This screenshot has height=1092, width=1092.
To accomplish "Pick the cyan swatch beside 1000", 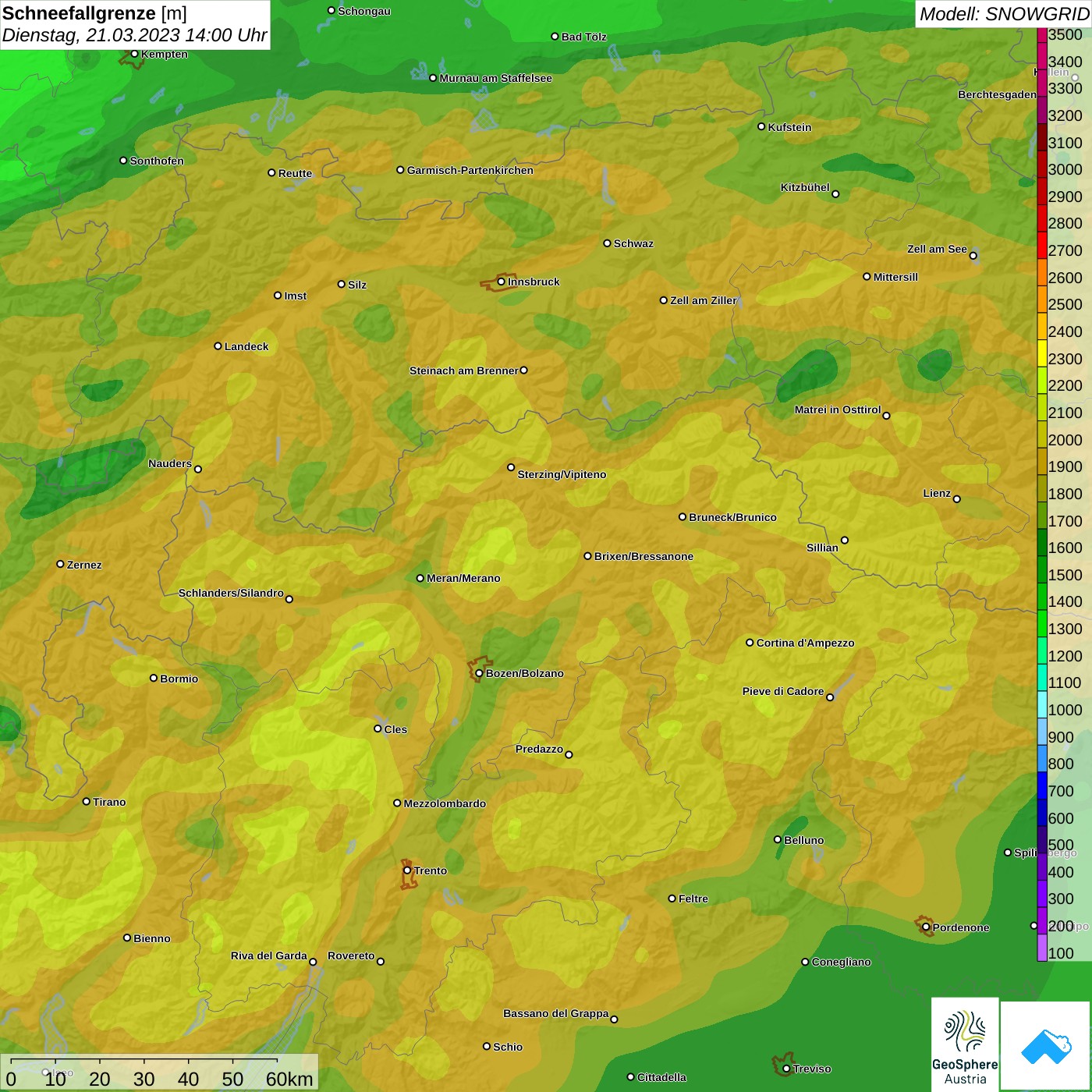I will pos(1042,705).
